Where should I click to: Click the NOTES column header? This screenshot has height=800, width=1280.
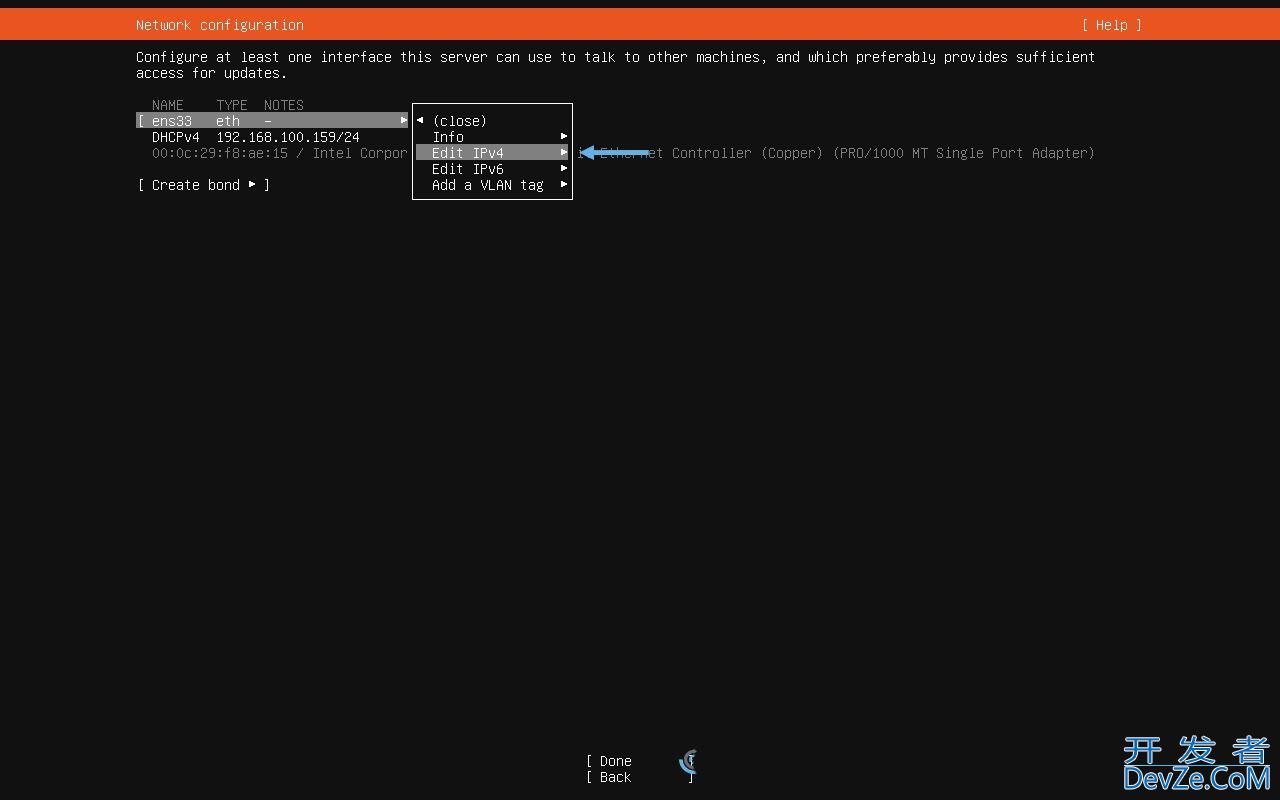[284, 105]
